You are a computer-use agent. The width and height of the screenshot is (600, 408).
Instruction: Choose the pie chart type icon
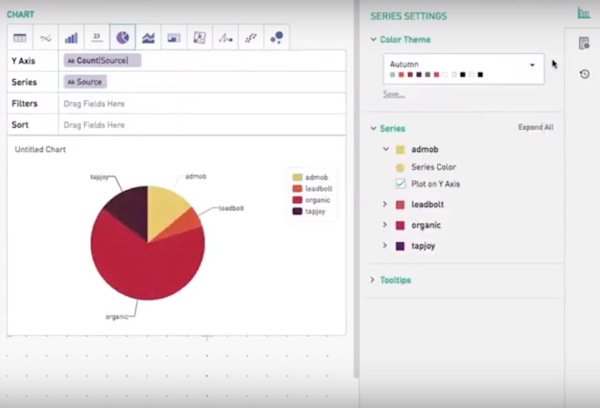click(123, 38)
